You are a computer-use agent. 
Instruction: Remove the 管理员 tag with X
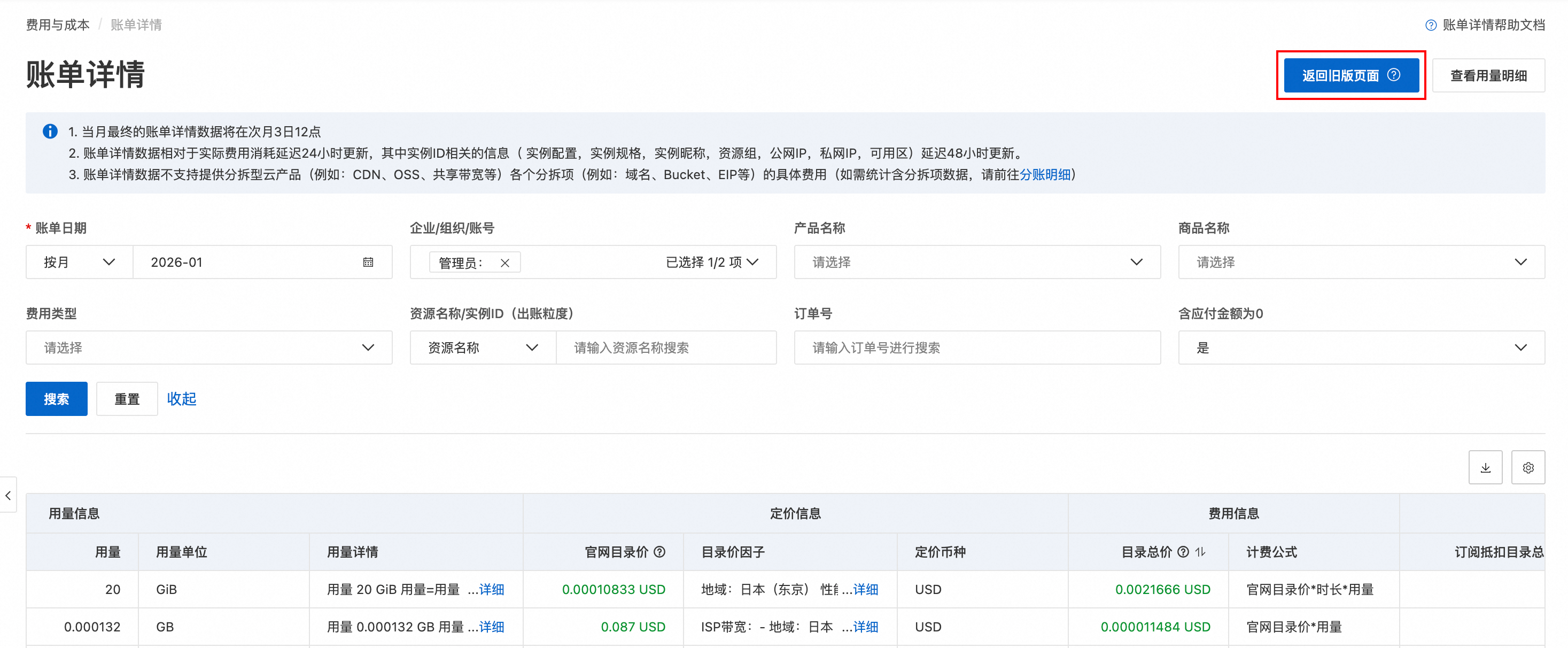(504, 263)
